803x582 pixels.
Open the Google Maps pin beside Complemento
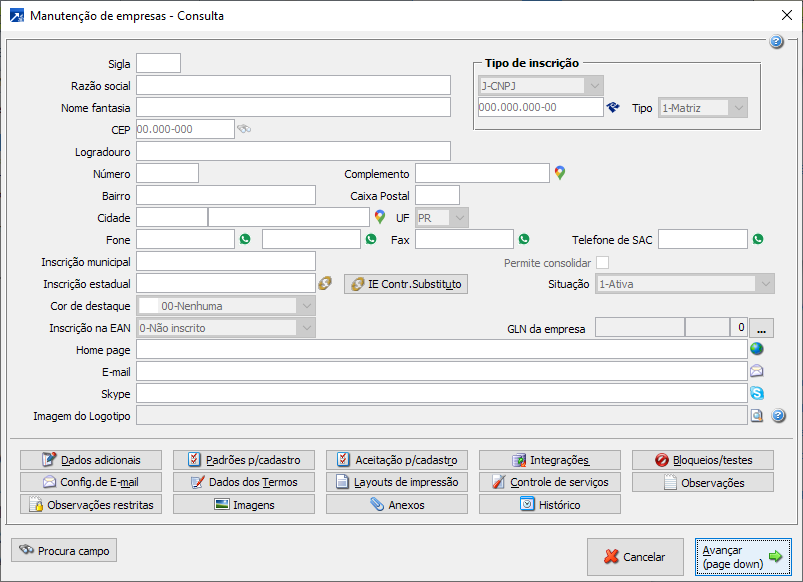[560, 173]
